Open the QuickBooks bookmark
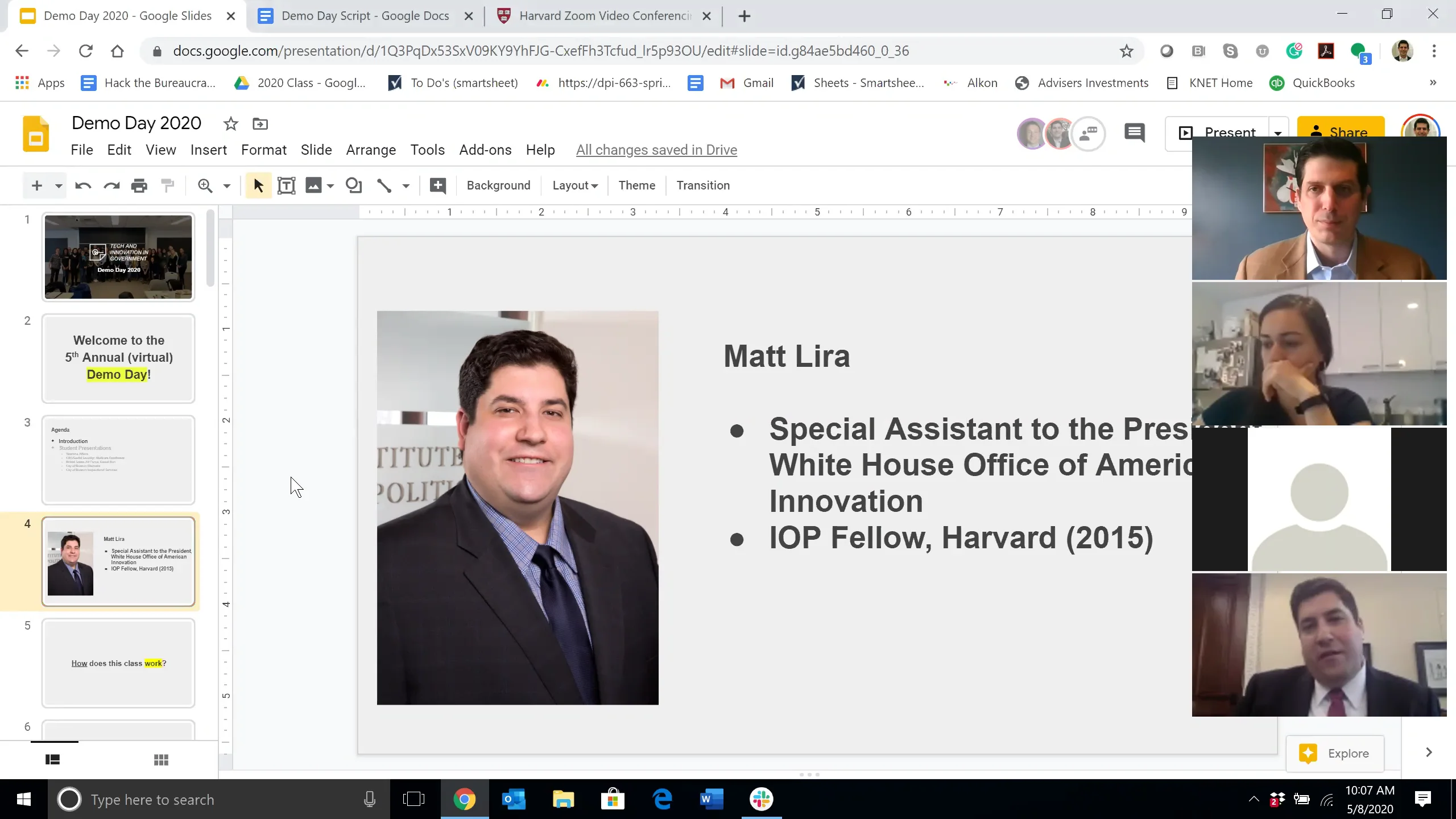Image resolution: width=1456 pixels, height=819 pixels. point(1312,83)
